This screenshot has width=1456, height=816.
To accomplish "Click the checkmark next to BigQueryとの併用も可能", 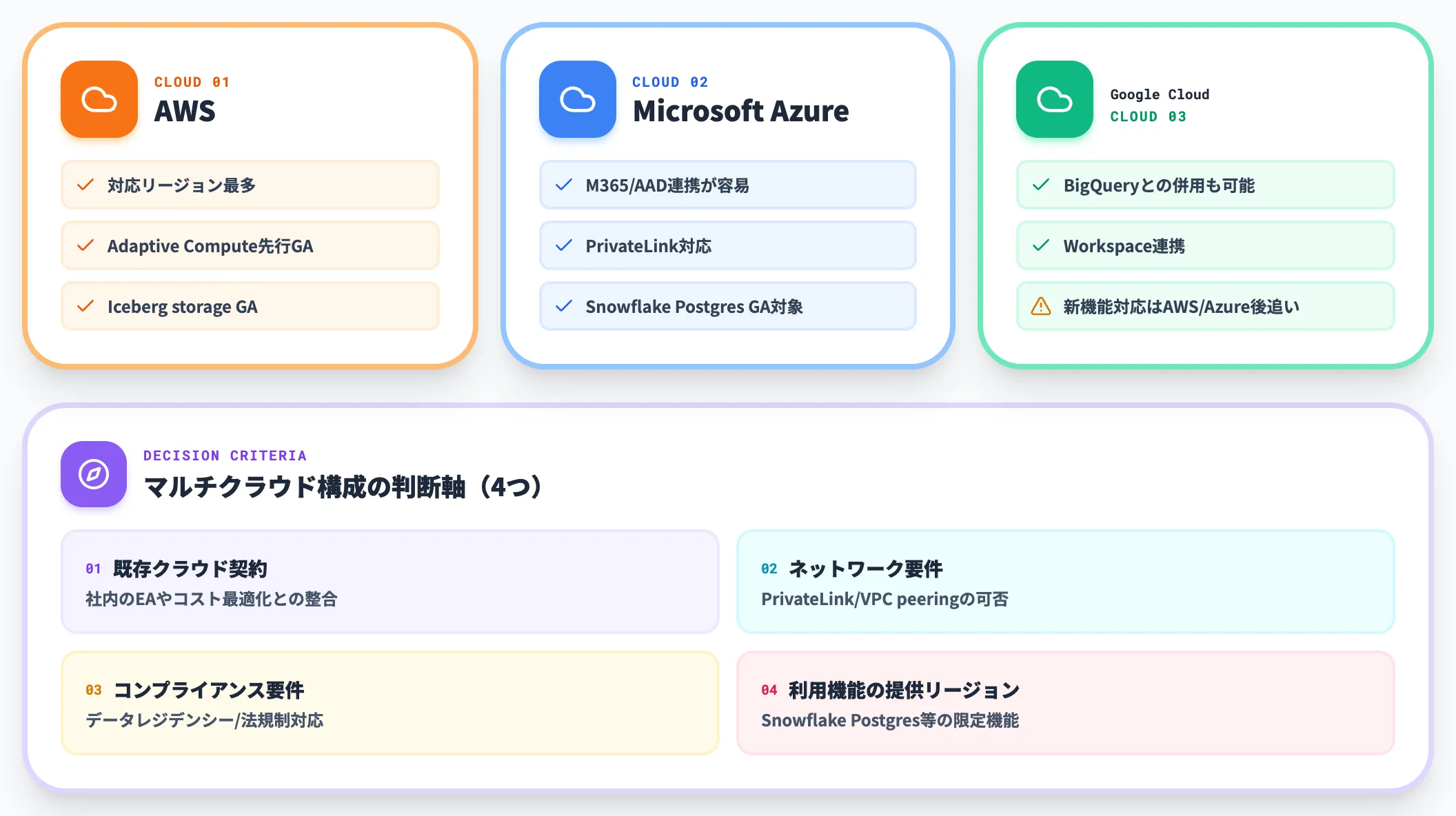I will [x=1041, y=185].
